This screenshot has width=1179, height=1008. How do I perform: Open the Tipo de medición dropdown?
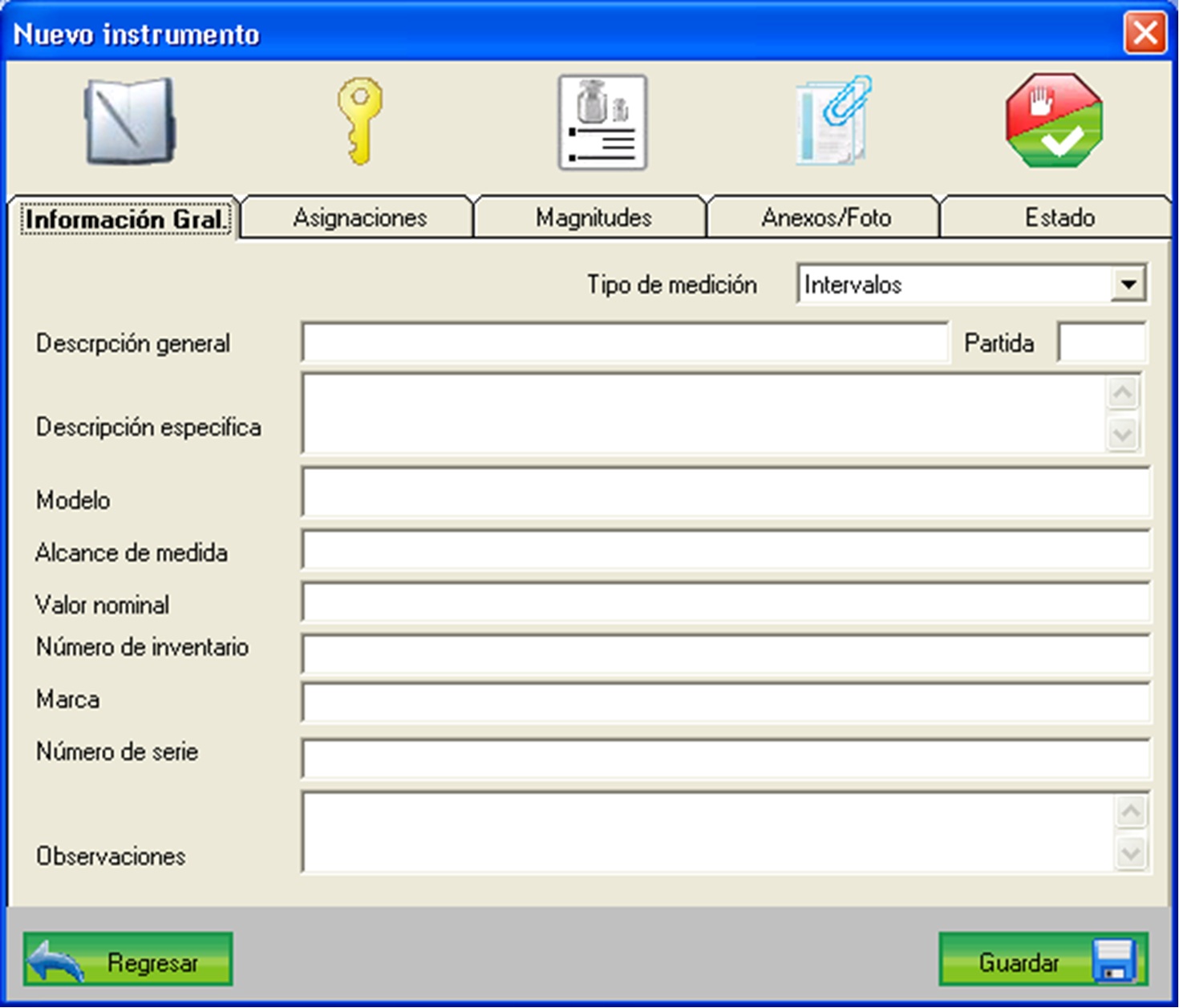point(1128,285)
